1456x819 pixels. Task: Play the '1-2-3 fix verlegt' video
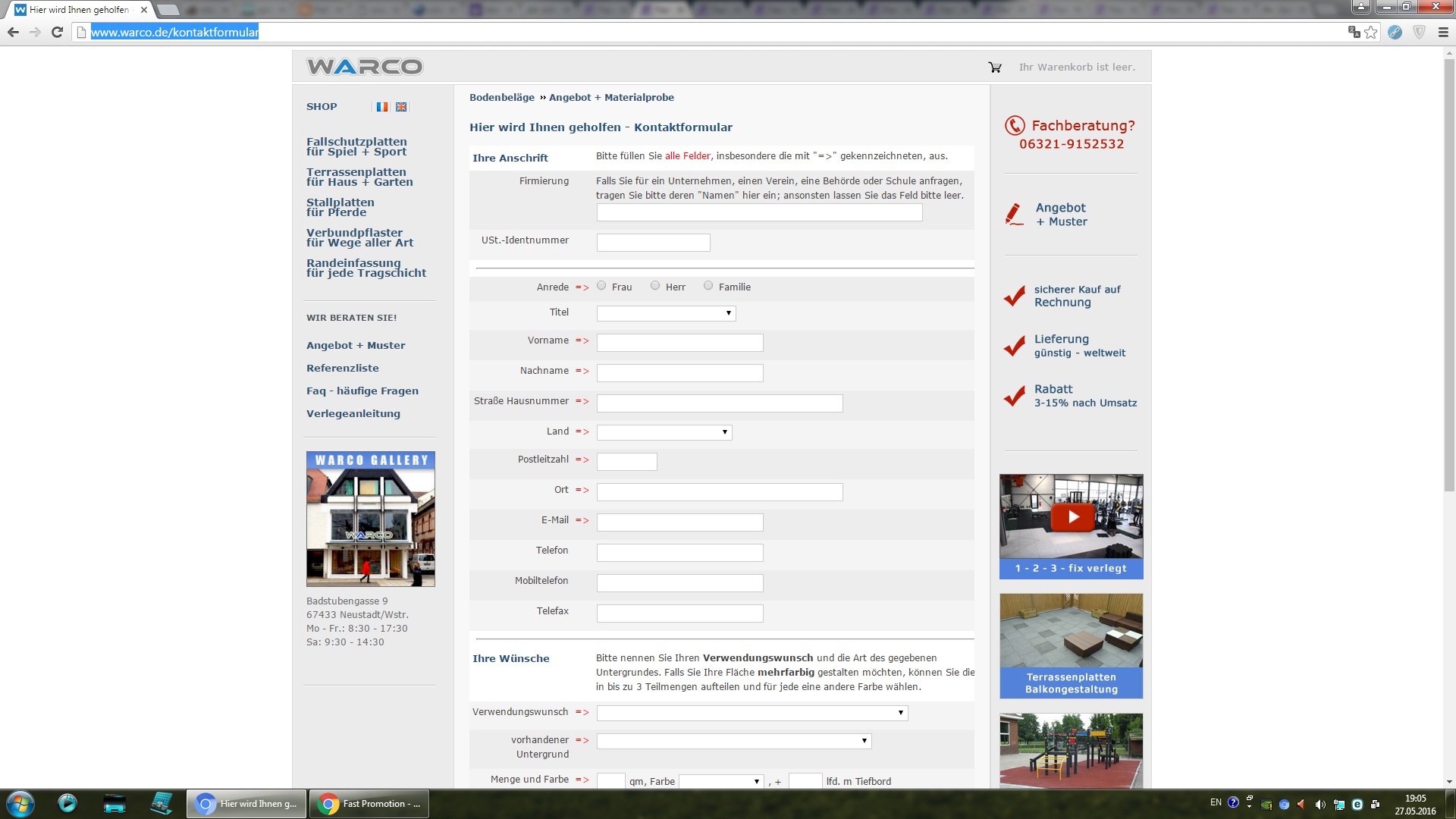1072,517
